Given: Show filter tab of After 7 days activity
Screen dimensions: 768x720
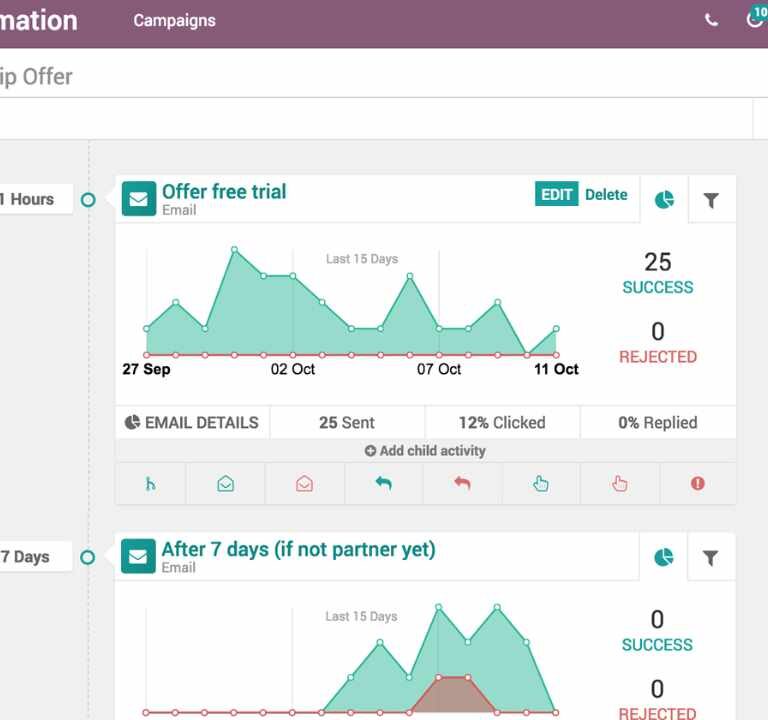Looking at the screenshot, I should pyautogui.click(x=711, y=557).
